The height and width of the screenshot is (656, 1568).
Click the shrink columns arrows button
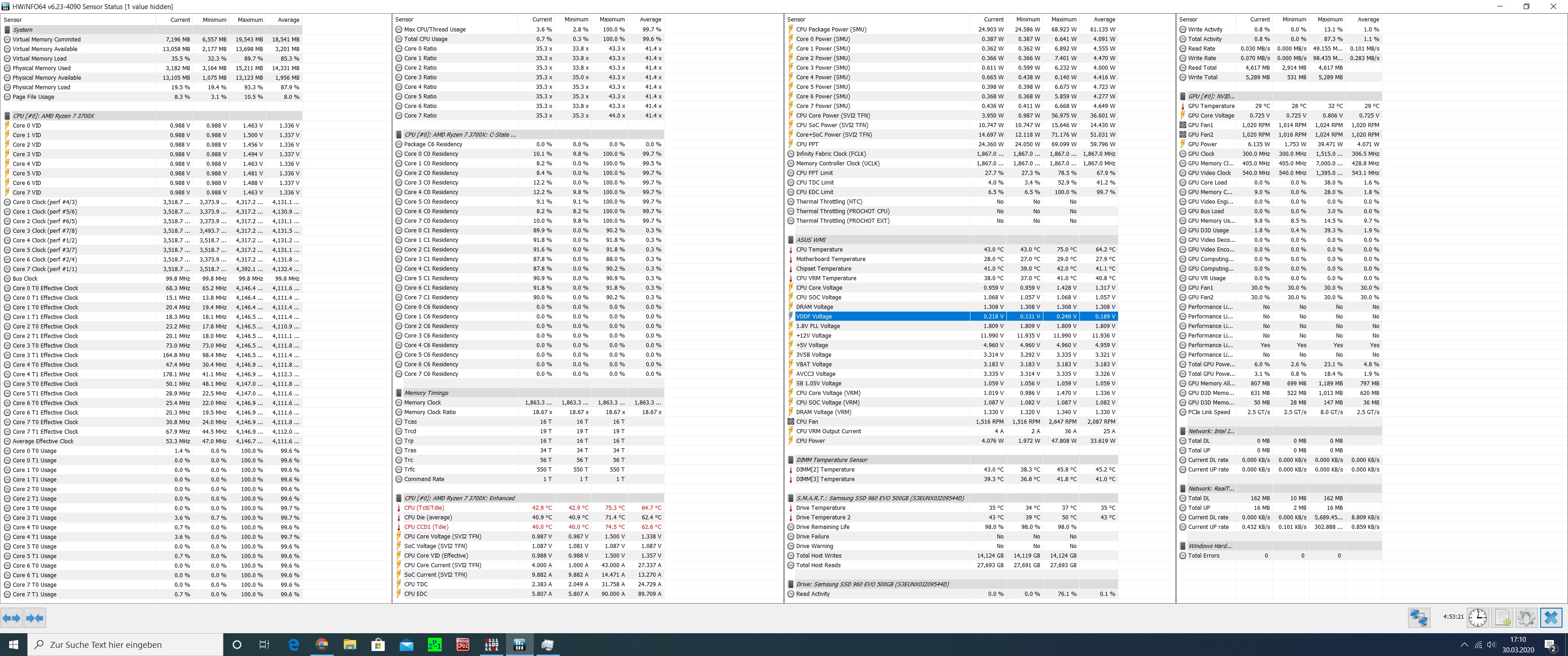pos(35,618)
